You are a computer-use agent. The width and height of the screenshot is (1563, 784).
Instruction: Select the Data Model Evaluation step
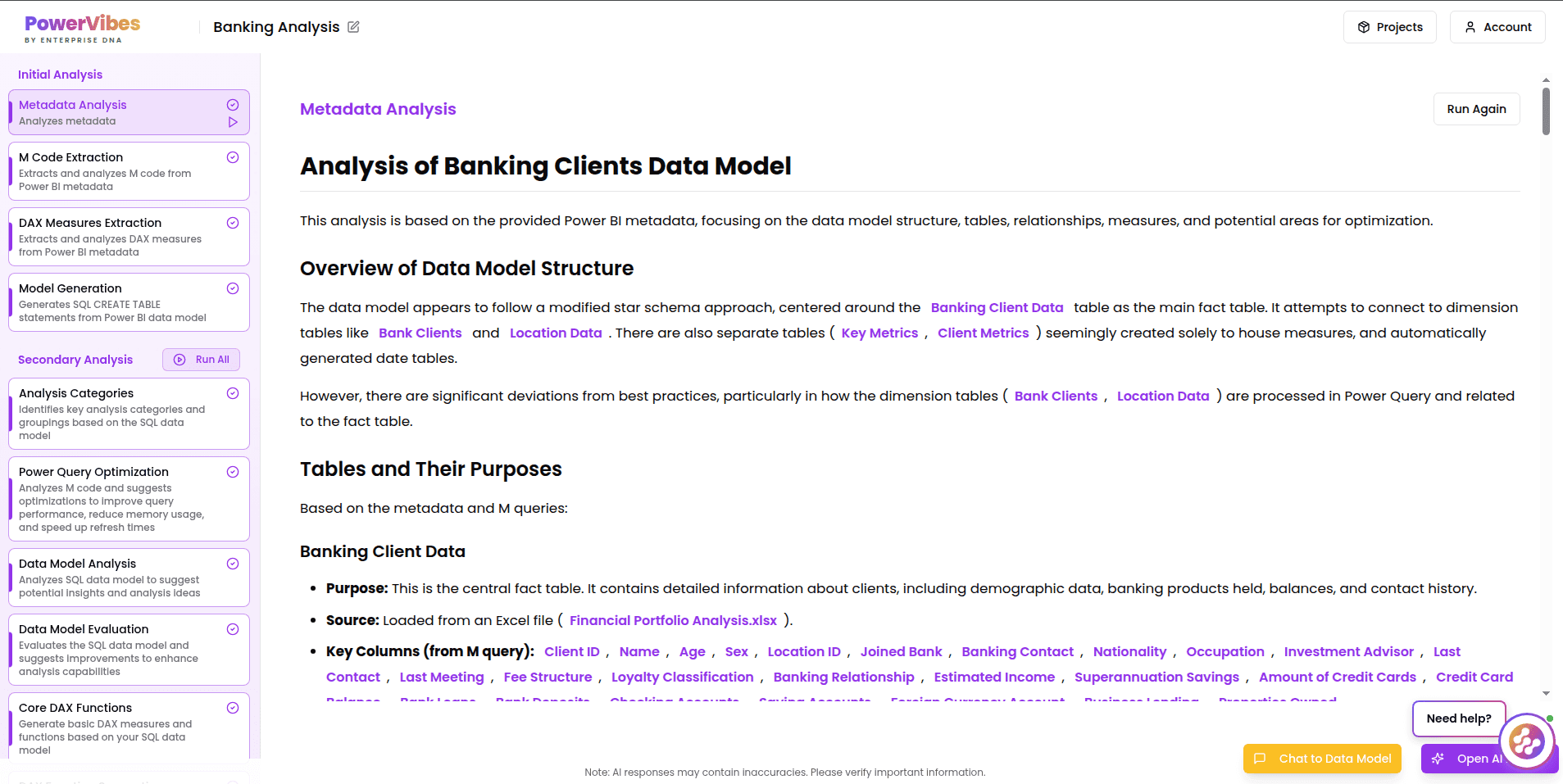(x=129, y=650)
